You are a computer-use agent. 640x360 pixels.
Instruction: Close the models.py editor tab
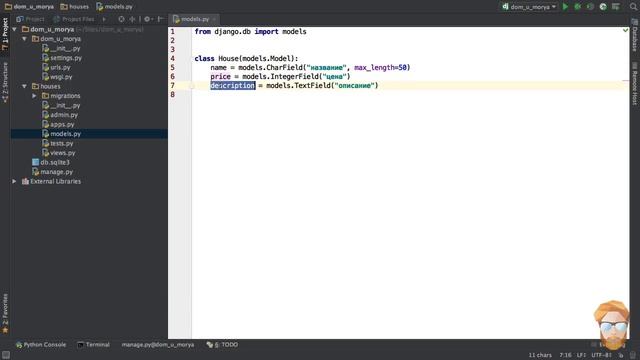[214, 19]
